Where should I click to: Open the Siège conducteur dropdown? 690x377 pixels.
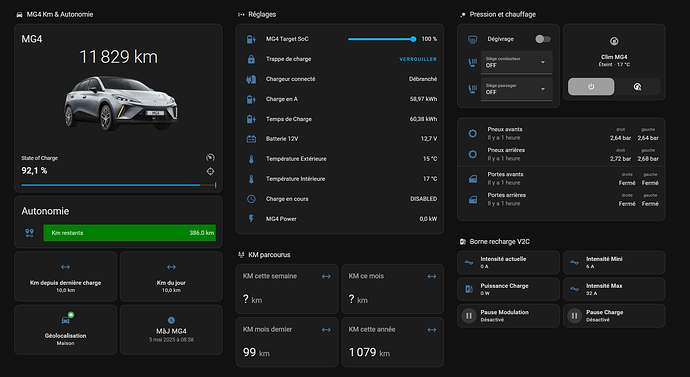[x=516, y=62]
